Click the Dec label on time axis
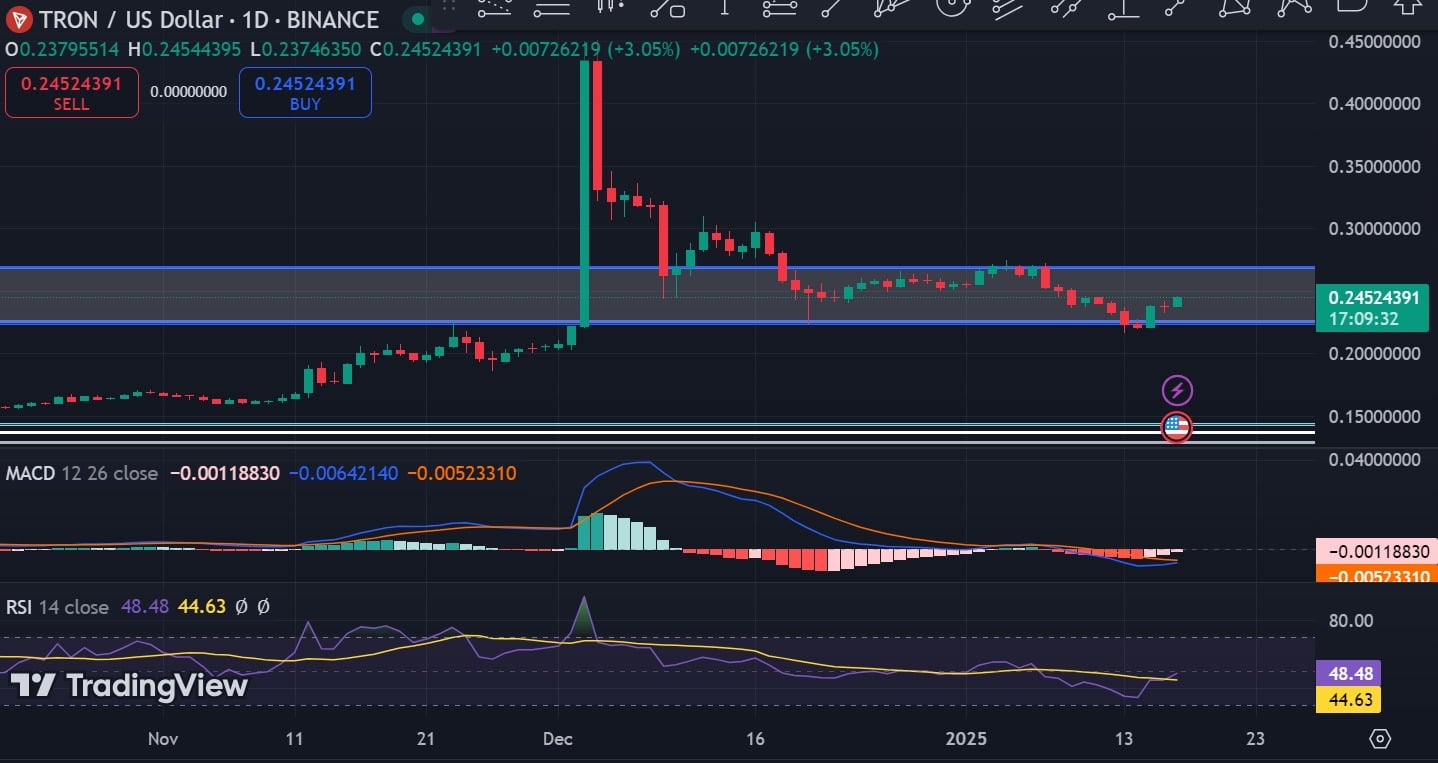Image resolution: width=1438 pixels, height=763 pixels. tap(557, 739)
